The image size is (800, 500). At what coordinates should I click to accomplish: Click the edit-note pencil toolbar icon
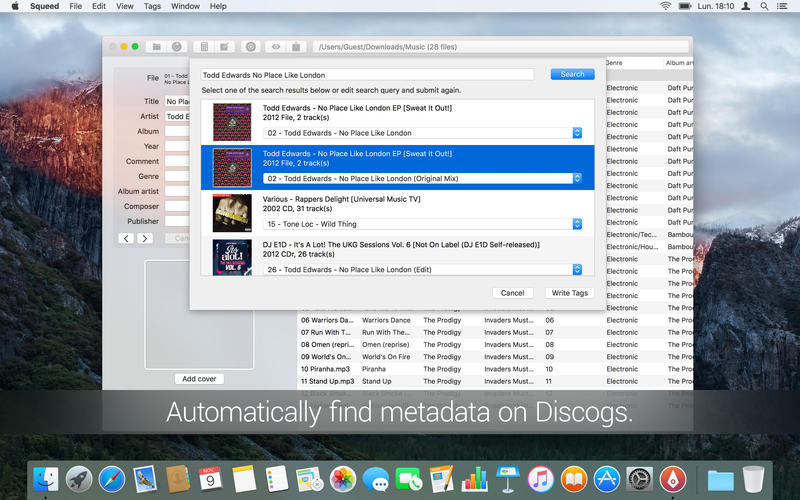224,46
